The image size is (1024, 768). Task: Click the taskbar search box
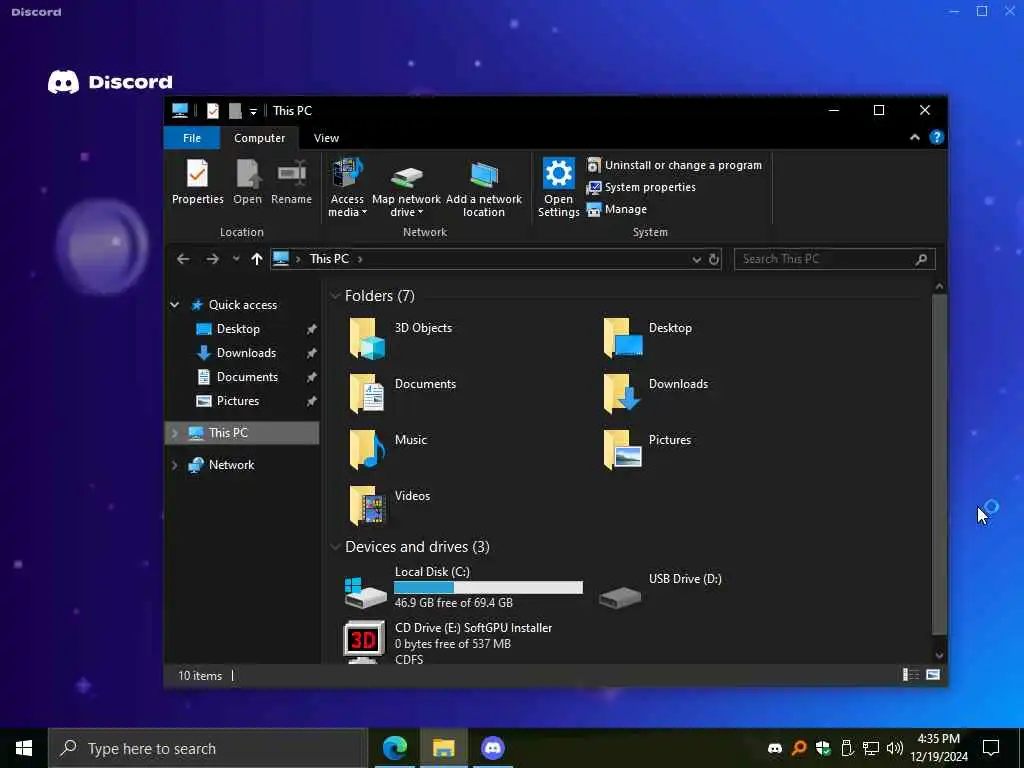click(x=208, y=748)
